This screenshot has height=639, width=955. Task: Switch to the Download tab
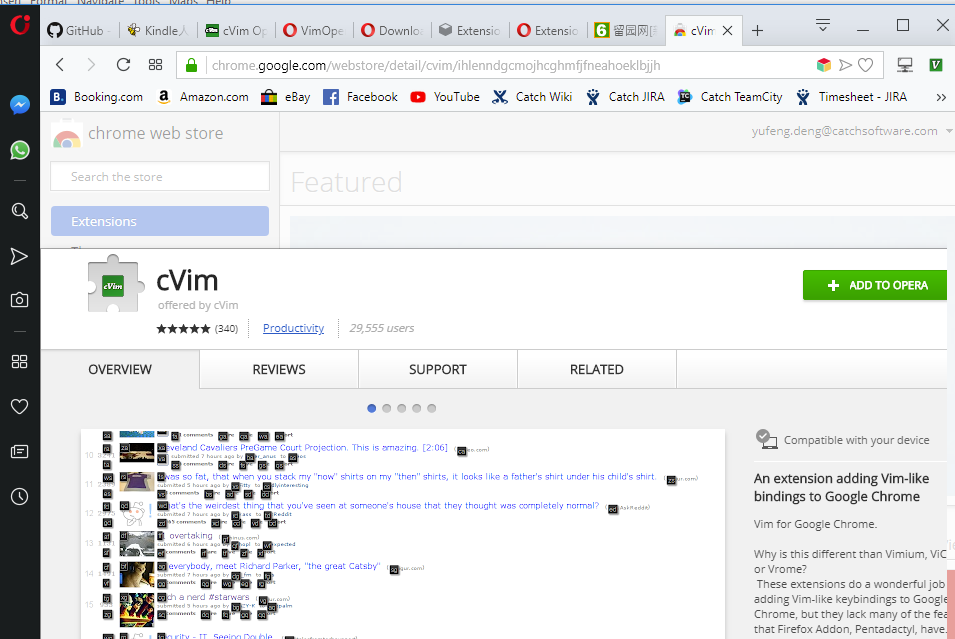pos(392,30)
